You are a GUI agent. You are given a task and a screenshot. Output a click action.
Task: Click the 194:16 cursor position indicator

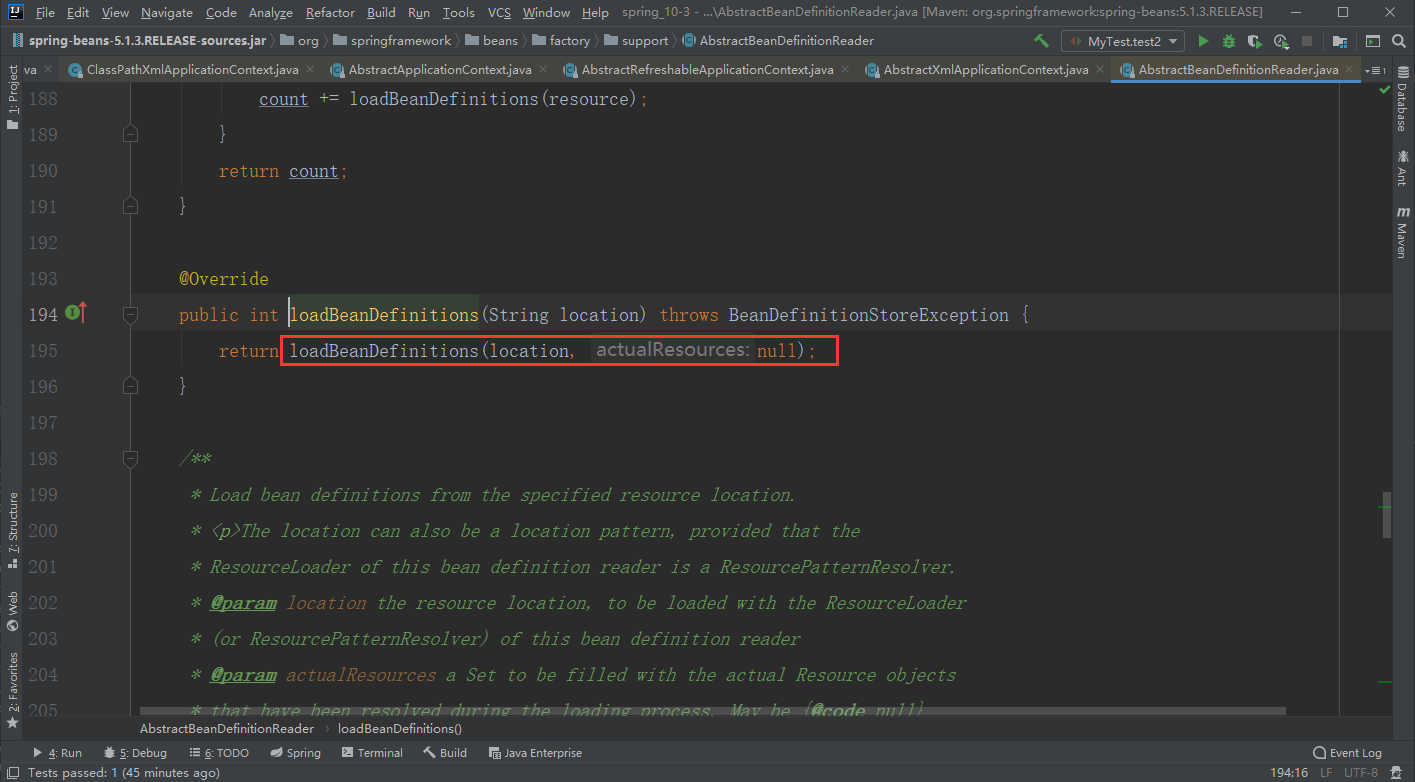click(x=1288, y=773)
